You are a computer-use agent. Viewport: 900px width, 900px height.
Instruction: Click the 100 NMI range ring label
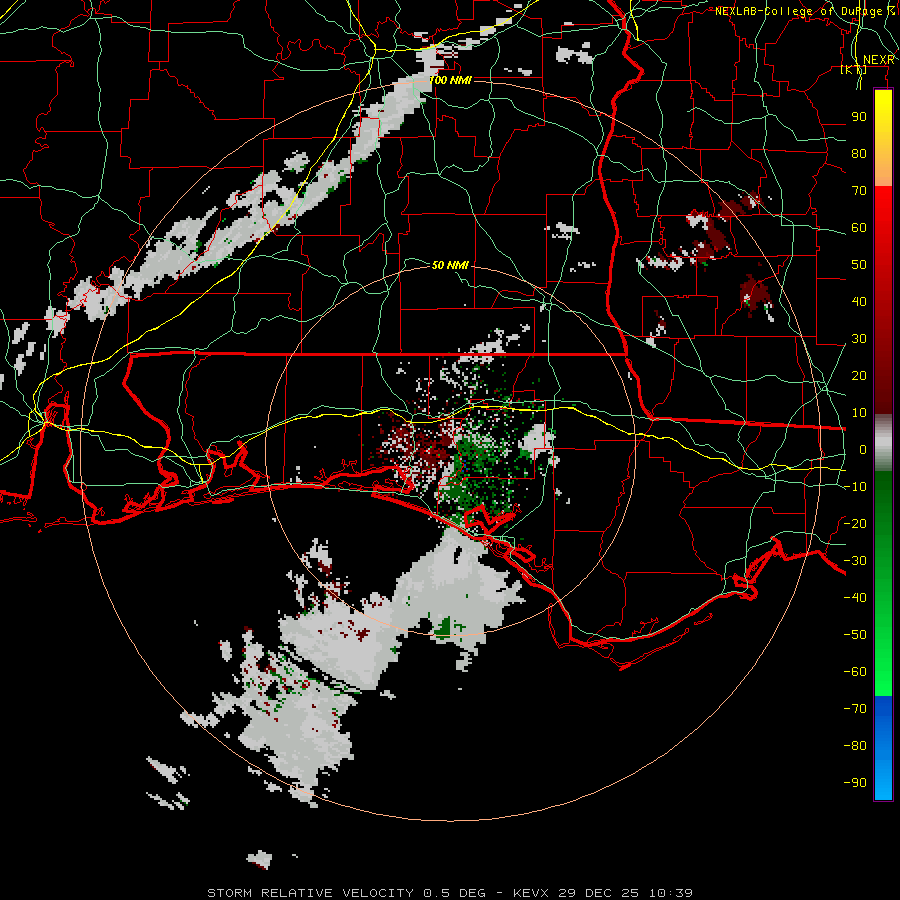(451, 80)
